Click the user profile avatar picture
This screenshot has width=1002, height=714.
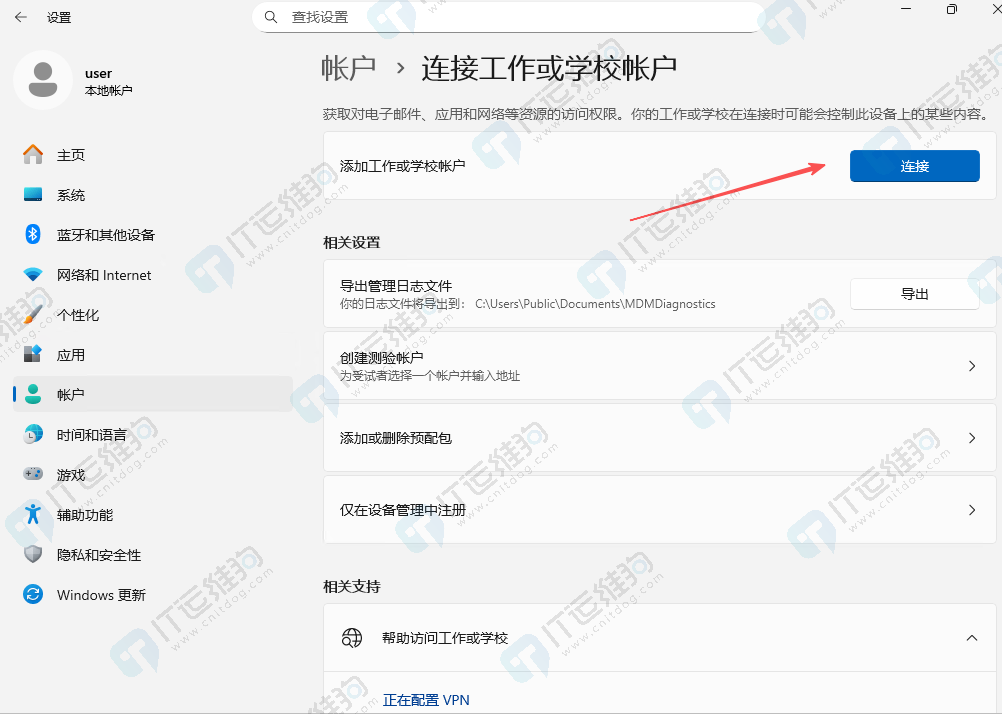coord(43,80)
